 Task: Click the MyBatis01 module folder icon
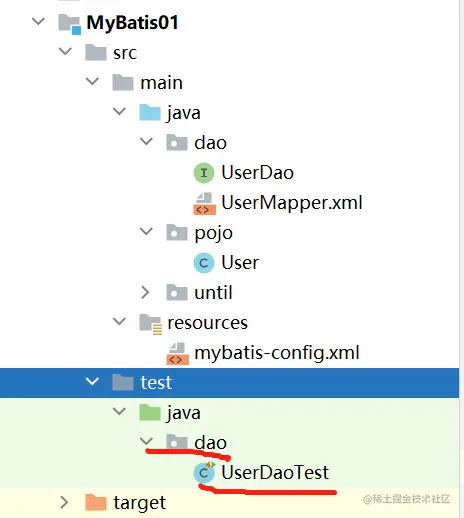(69, 24)
